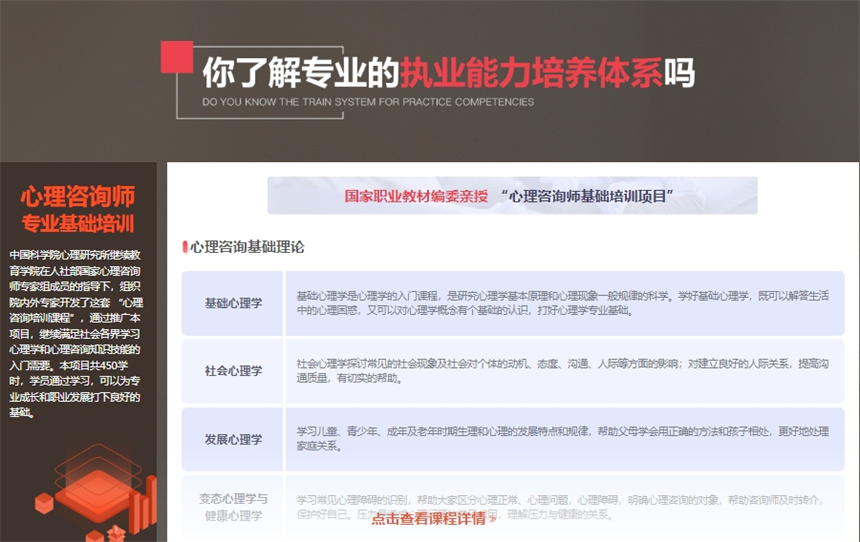Click the sidebar paragraph starting 中国科学院心理研究所

pyautogui.click(x=78, y=333)
